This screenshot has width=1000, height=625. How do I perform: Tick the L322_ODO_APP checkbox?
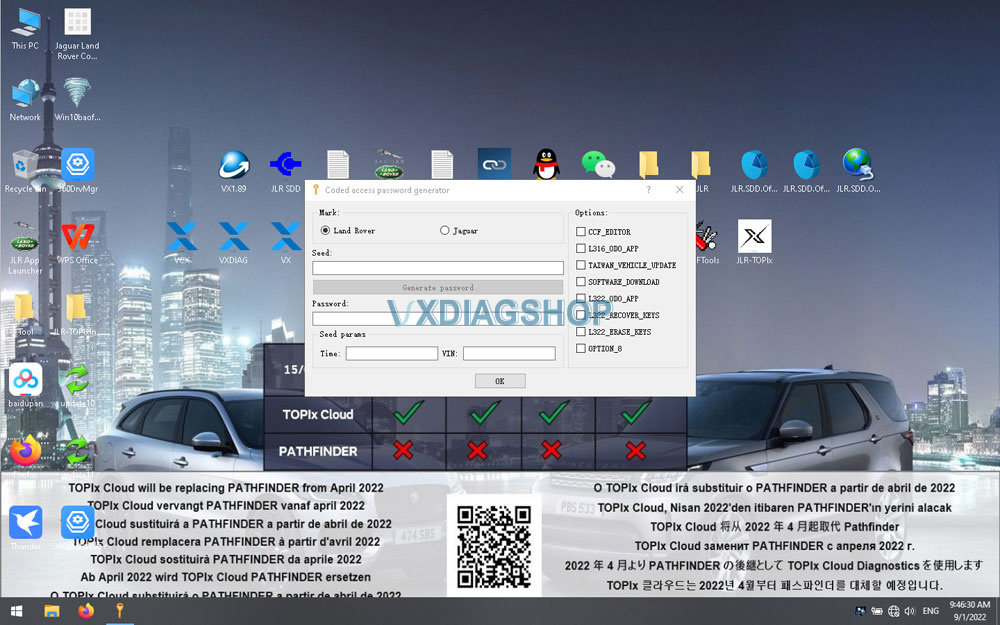pyautogui.click(x=580, y=298)
